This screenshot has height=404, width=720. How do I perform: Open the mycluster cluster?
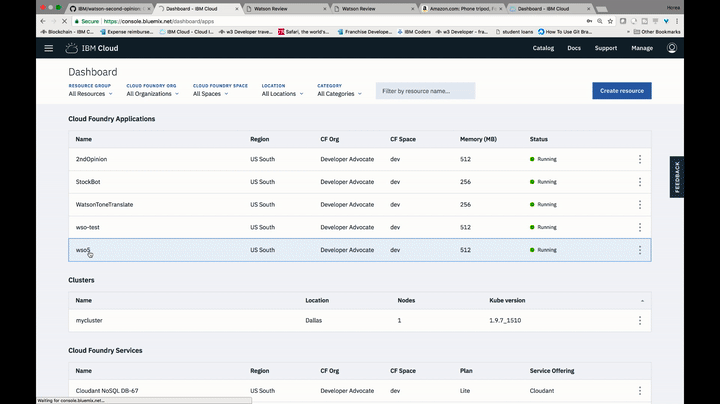(x=89, y=320)
